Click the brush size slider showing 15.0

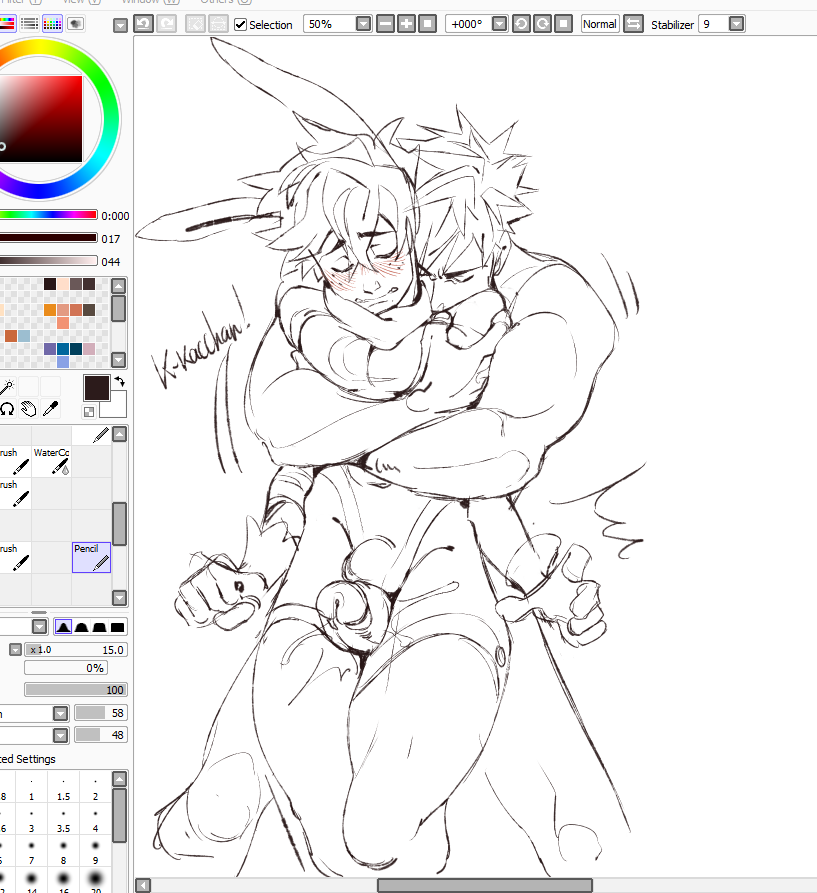point(76,650)
